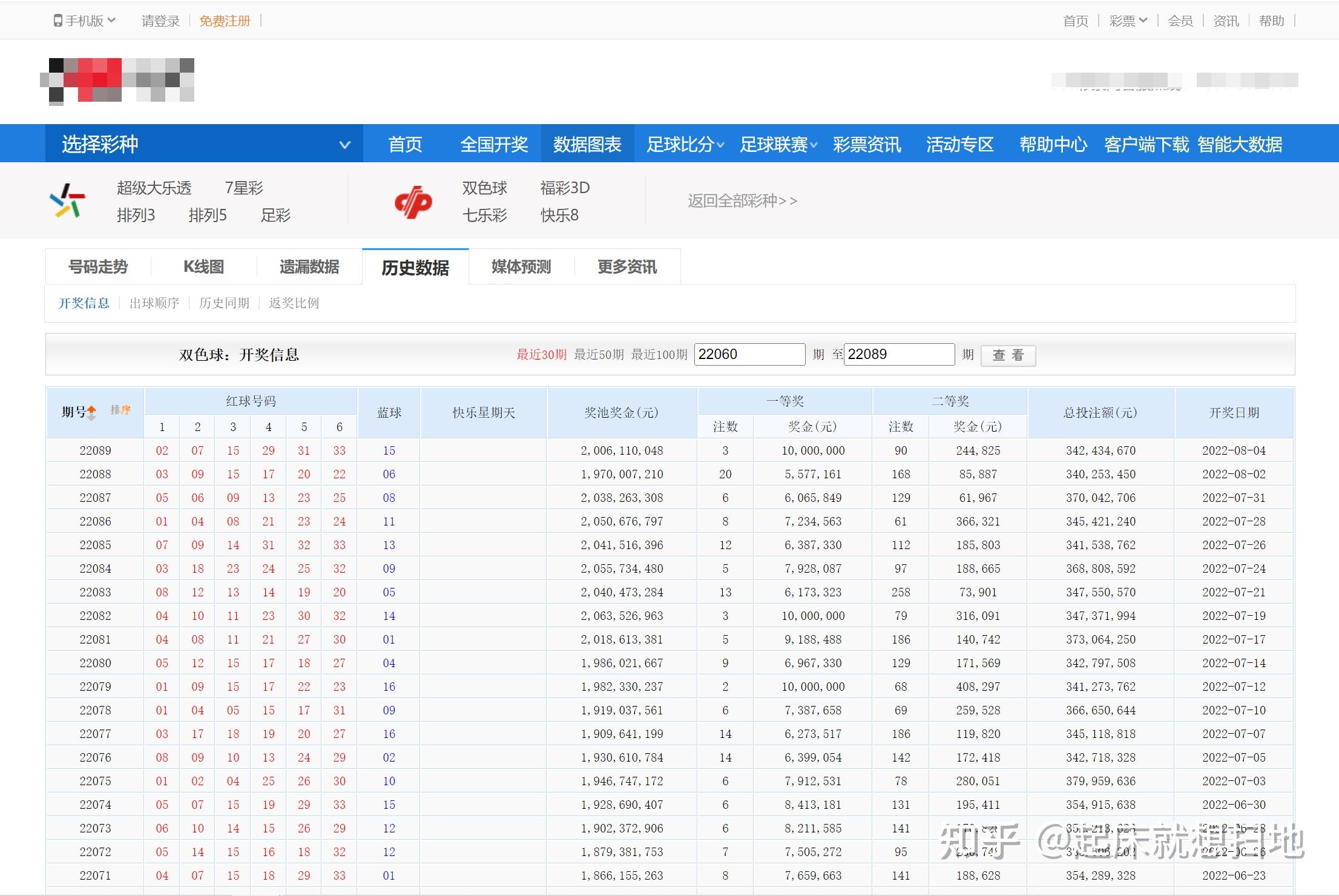Click period number 22080 cell

pyautogui.click(x=96, y=663)
